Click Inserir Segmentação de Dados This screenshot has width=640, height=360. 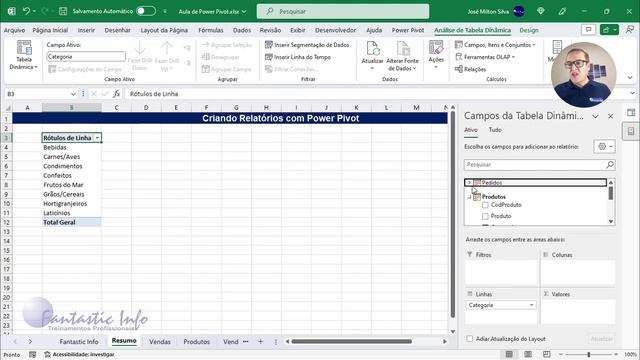coord(307,45)
